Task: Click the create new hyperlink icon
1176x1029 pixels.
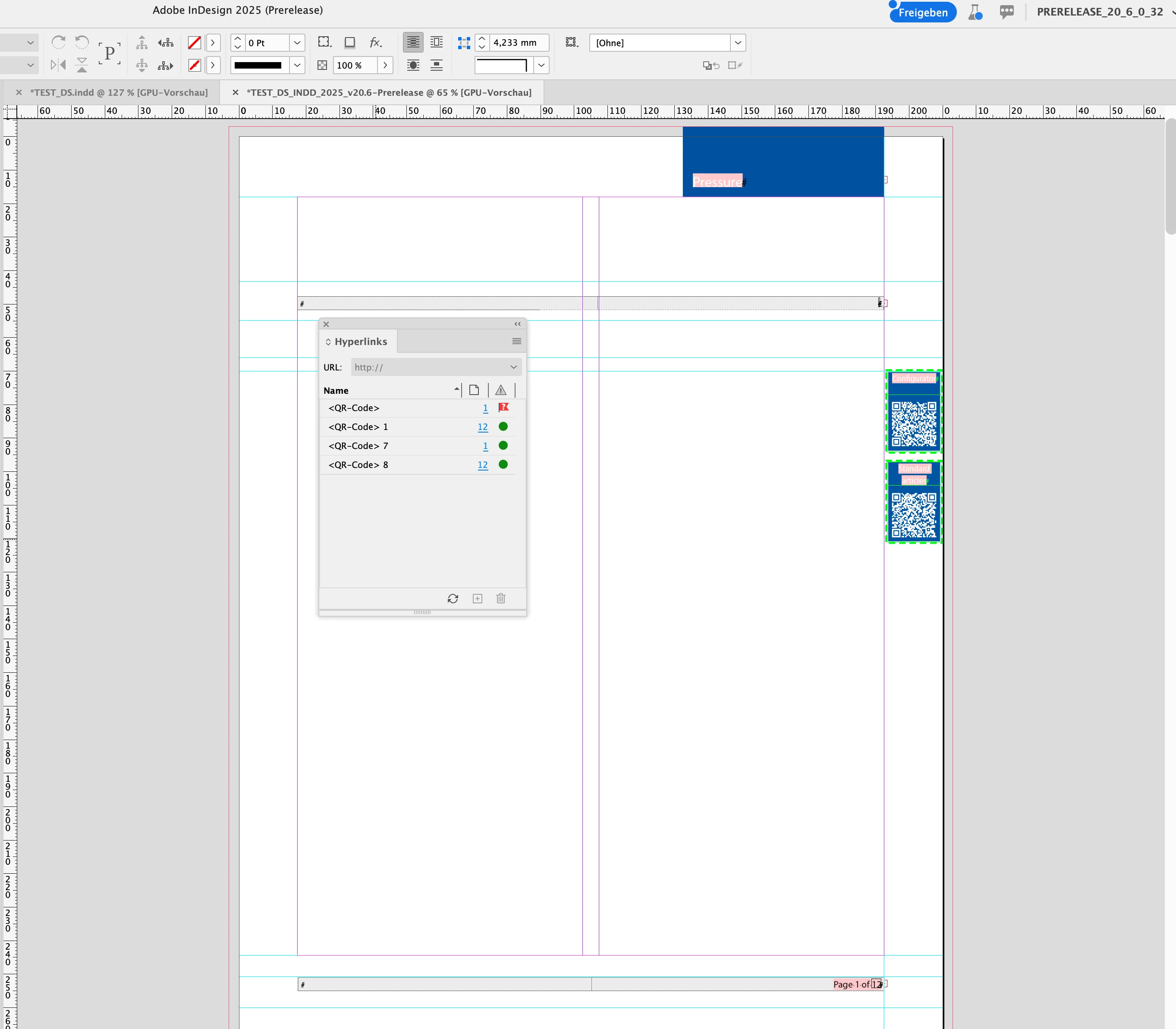Action: point(478,598)
